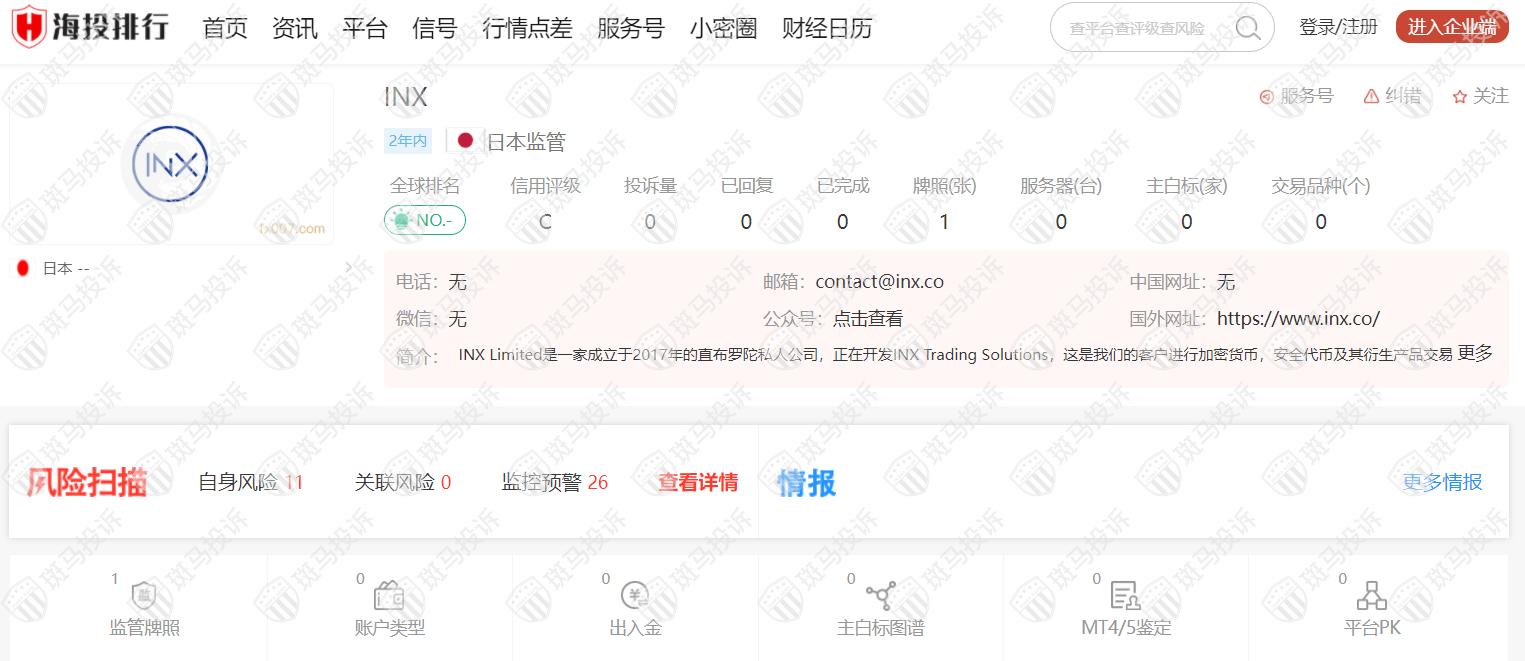Click the 服务号 icon link
This screenshot has width=1525, height=661.
pyautogui.click(x=1266, y=96)
